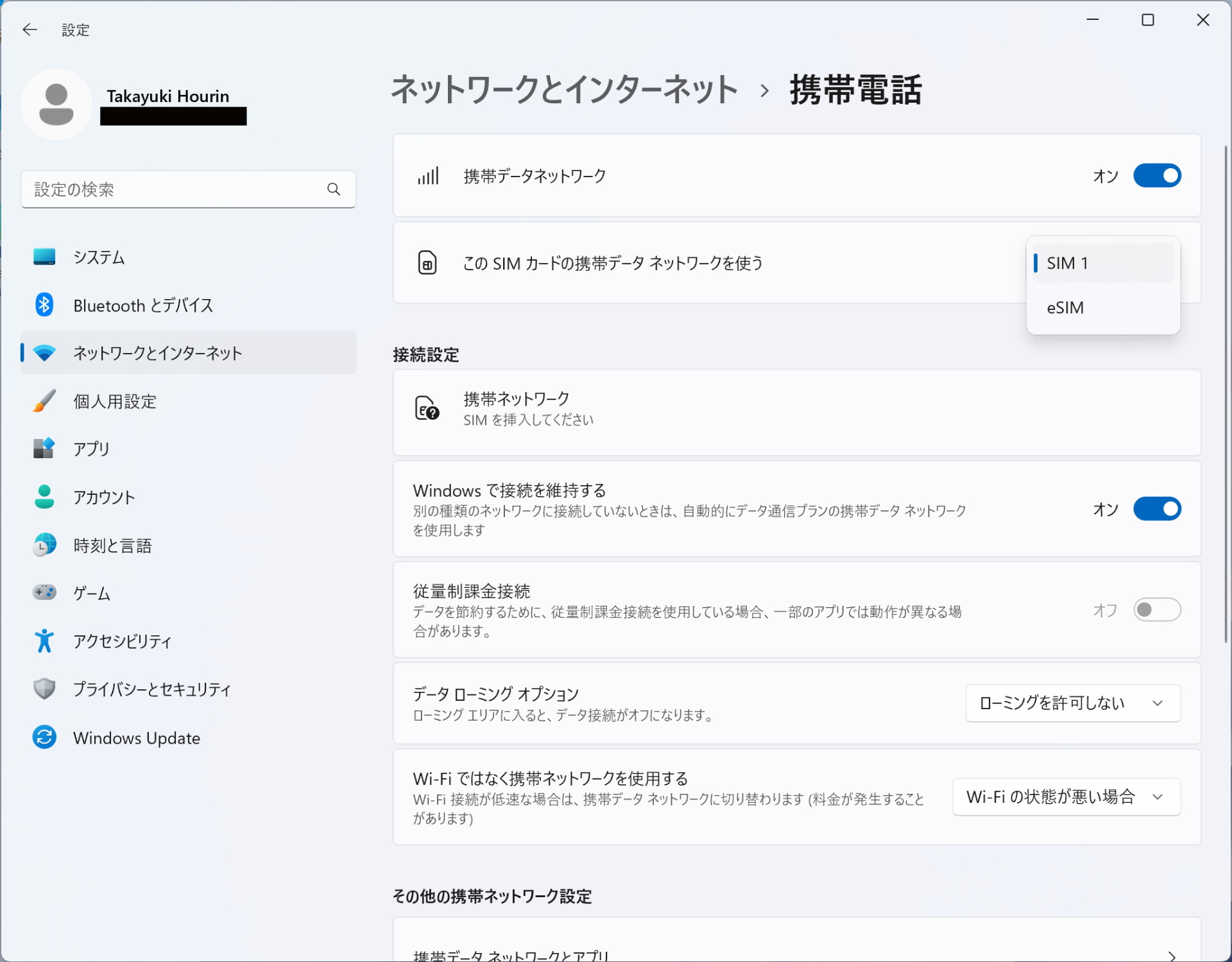Image resolution: width=1232 pixels, height=962 pixels.
Task: Click inside the 設定の検索 search field
Action: pos(160,189)
